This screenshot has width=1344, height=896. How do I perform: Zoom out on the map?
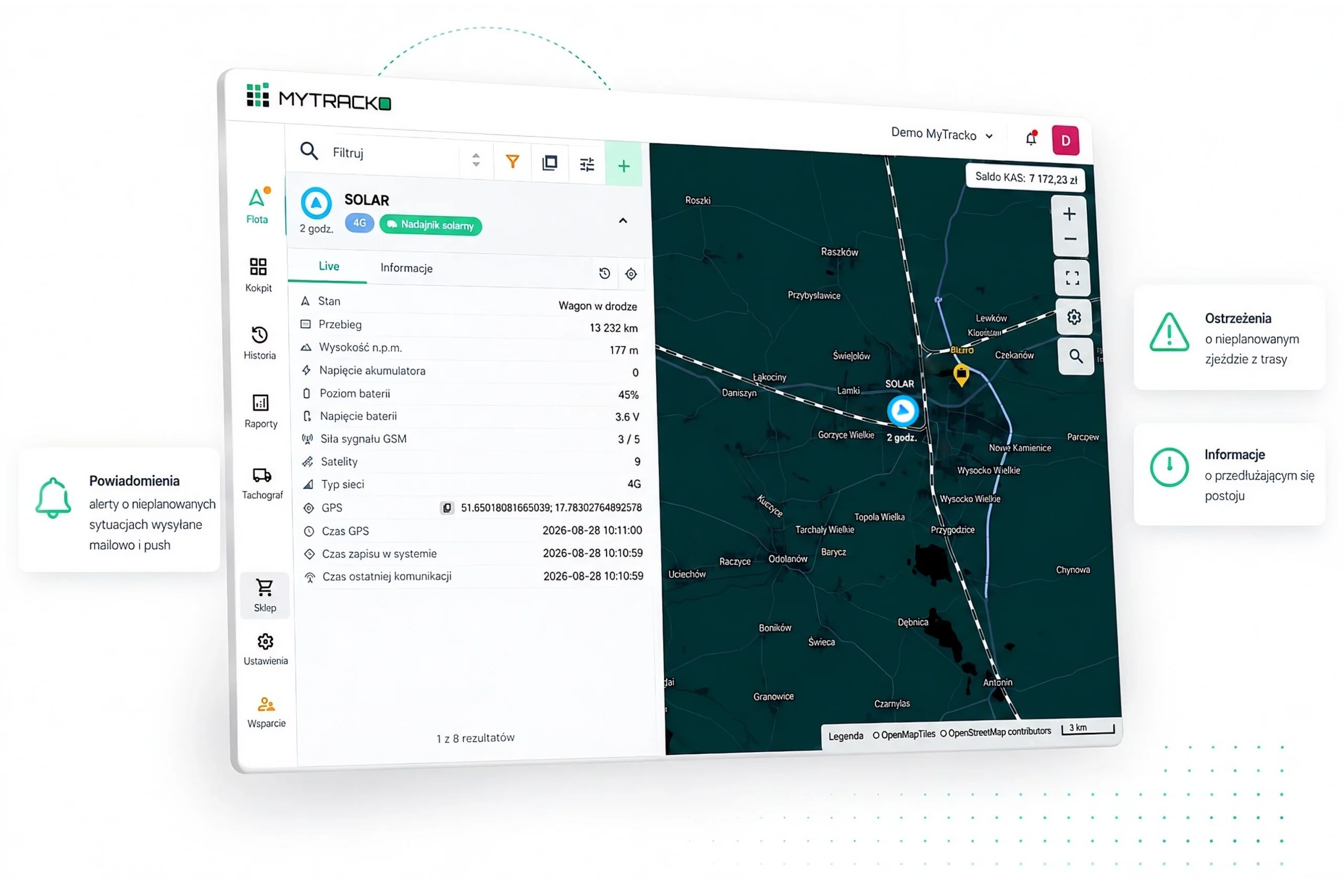pyautogui.click(x=1070, y=239)
